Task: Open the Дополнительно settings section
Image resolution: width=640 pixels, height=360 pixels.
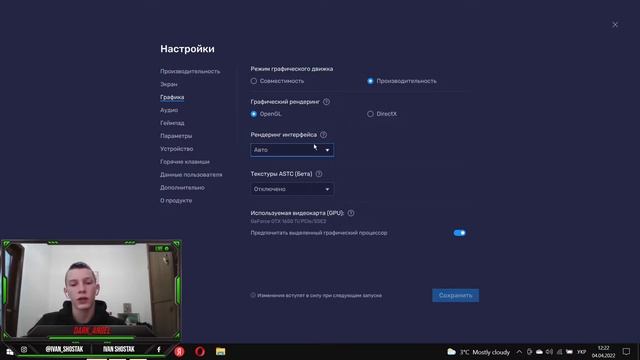Action: [x=182, y=187]
